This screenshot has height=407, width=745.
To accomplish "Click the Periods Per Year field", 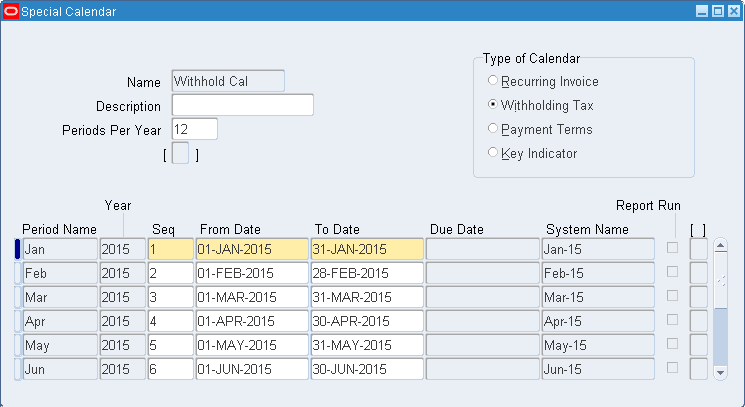I will (x=194, y=129).
